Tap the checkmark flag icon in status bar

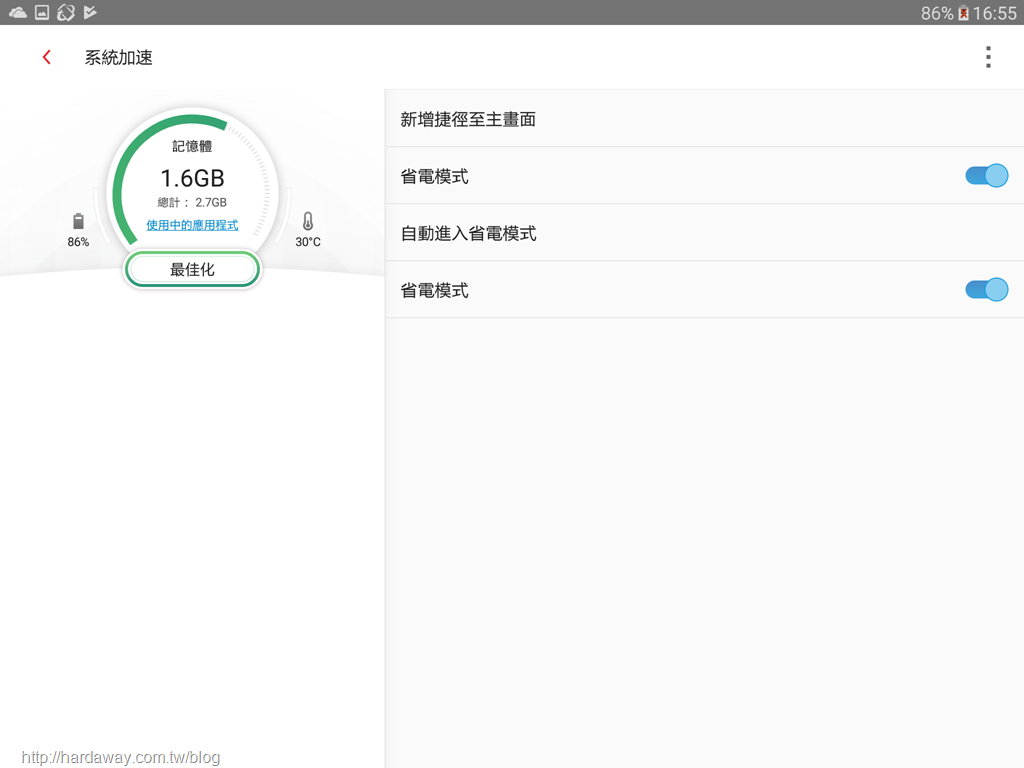(90, 12)
